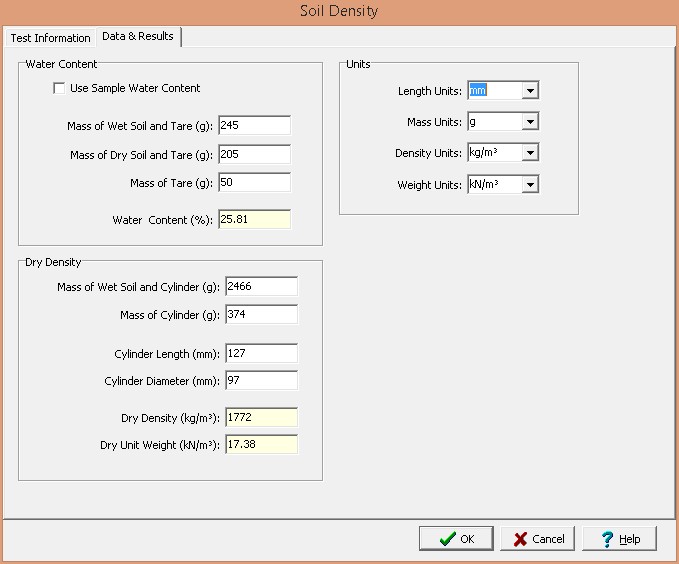The height and width of the screenshot is (564, 679).
Task: Select the Cylinder Diameter input field
Action: (261, 380)
